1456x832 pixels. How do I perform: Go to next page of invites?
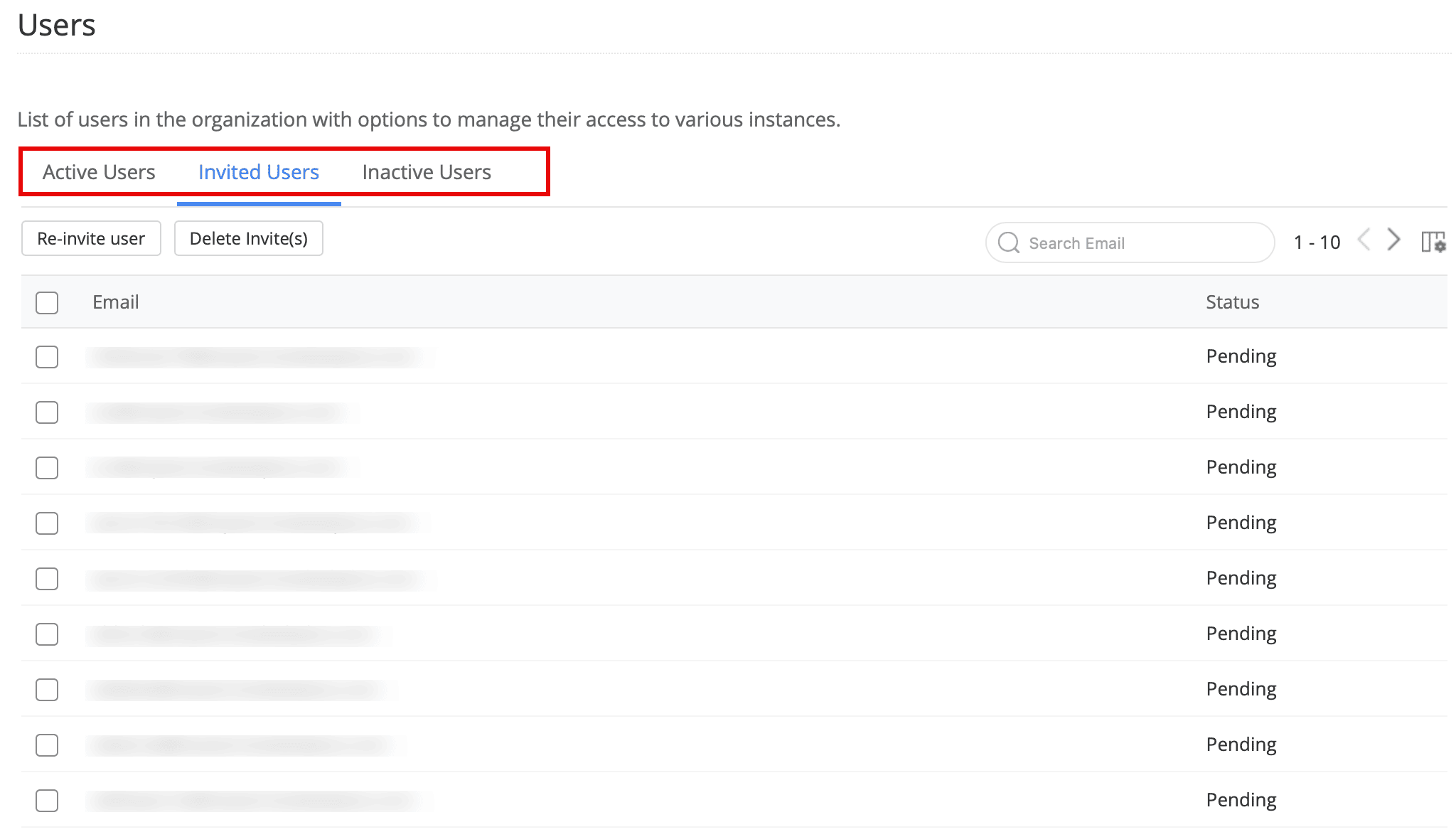[x=1393, y=240]
